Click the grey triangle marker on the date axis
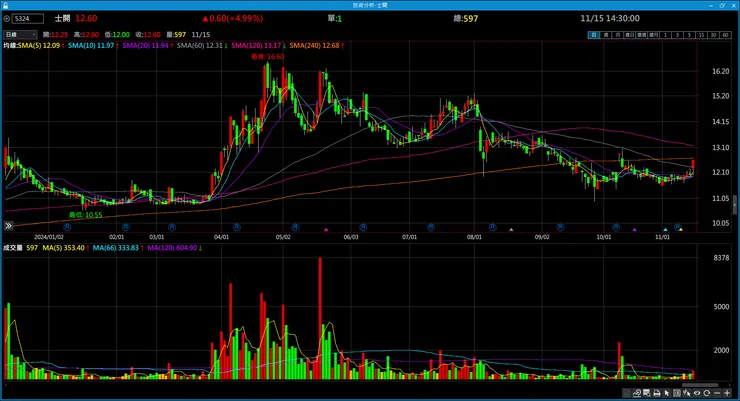 tap(511, 230)
